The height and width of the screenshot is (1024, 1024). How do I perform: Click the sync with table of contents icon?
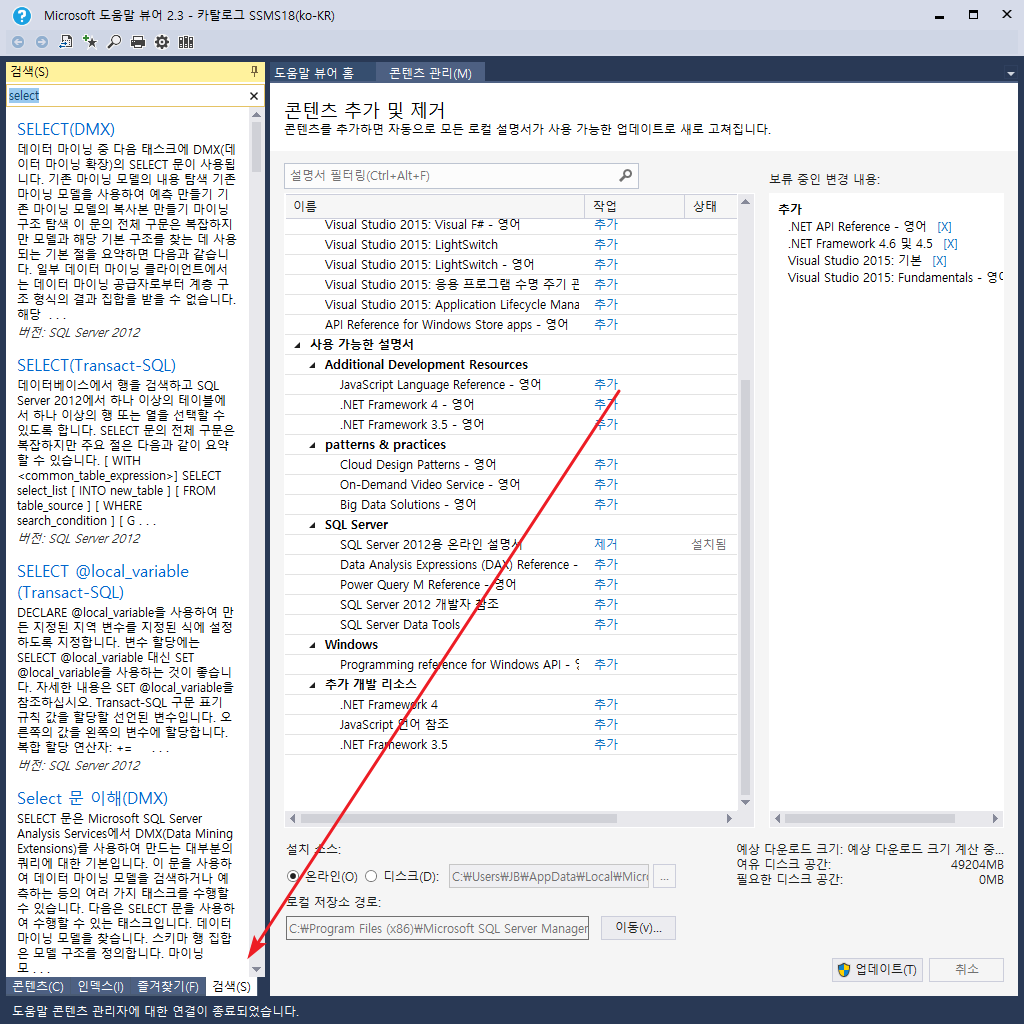(66, 42)
